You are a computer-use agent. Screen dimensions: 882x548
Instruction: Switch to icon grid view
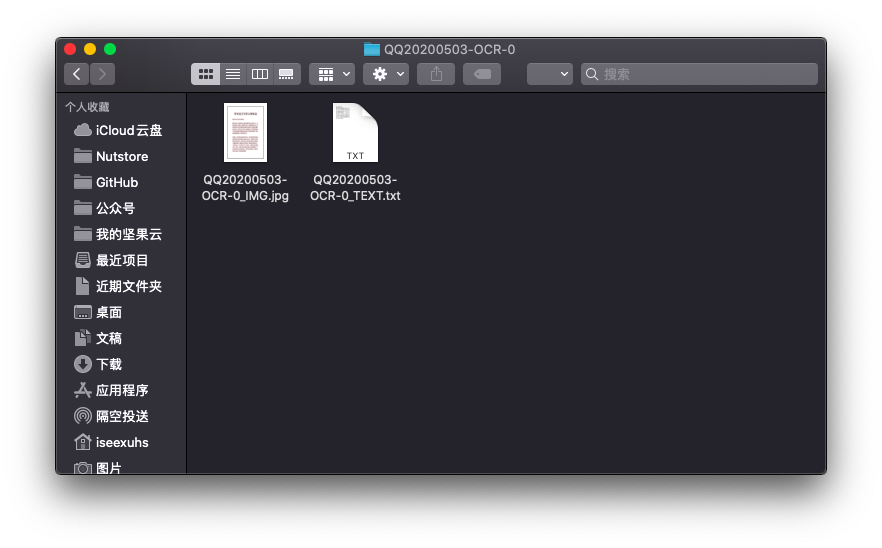[205, 74]
